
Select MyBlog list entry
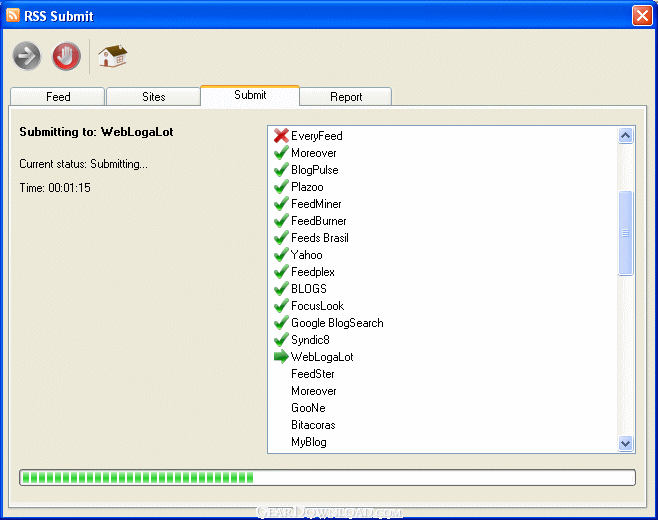pyautogui.click(x=308, y=442)
